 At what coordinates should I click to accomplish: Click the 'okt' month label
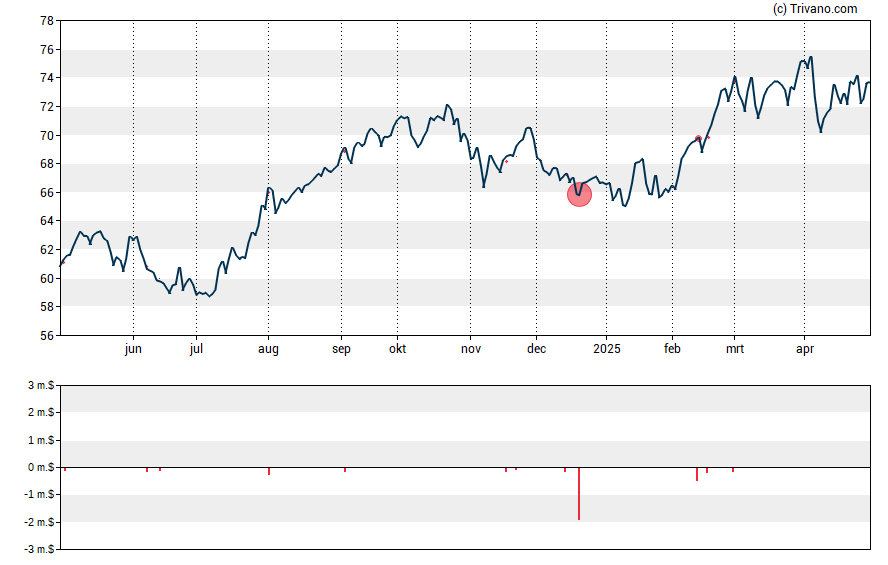[x=398, y=349]
